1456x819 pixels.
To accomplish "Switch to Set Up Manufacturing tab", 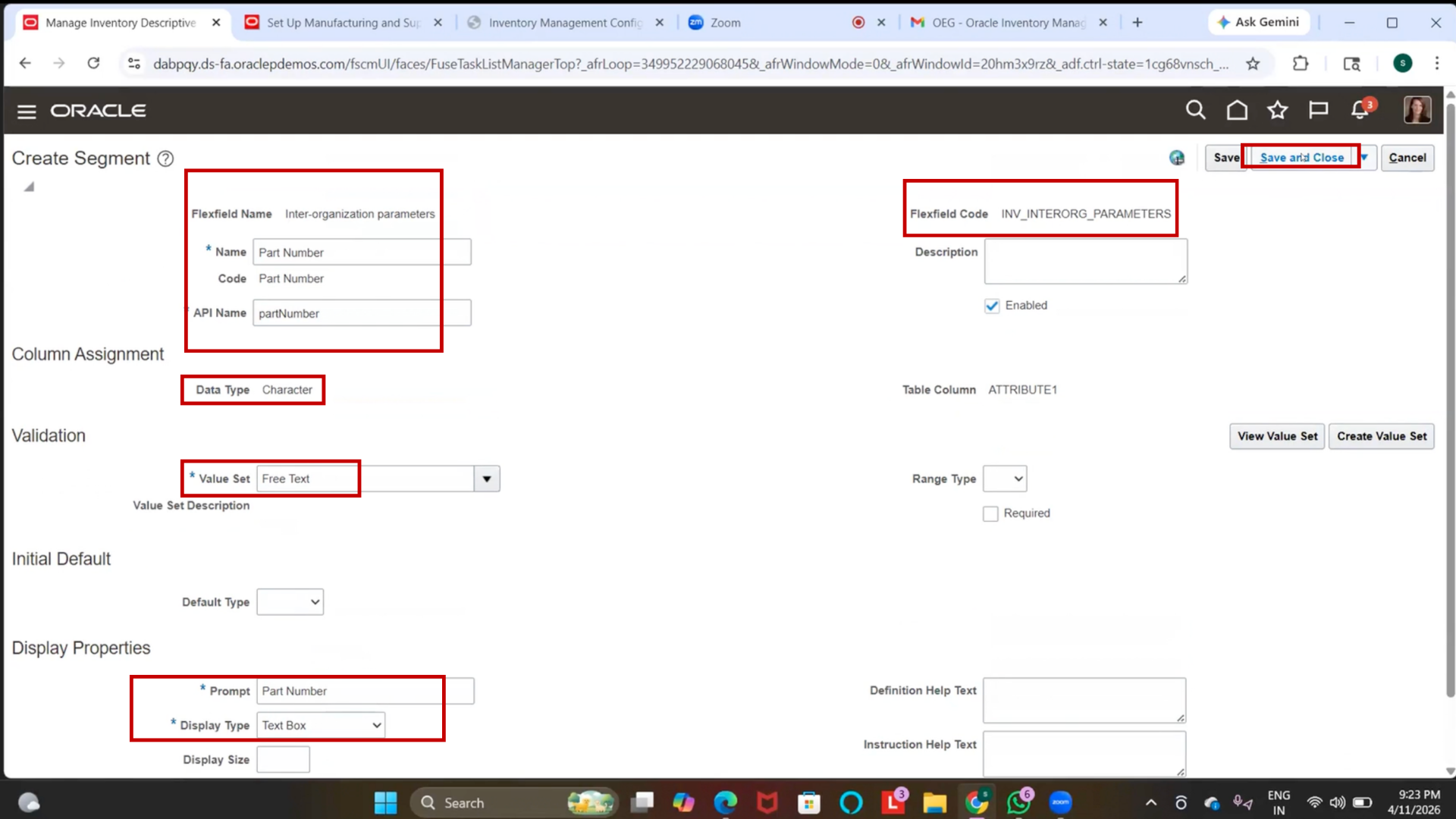I will (343, 23).
